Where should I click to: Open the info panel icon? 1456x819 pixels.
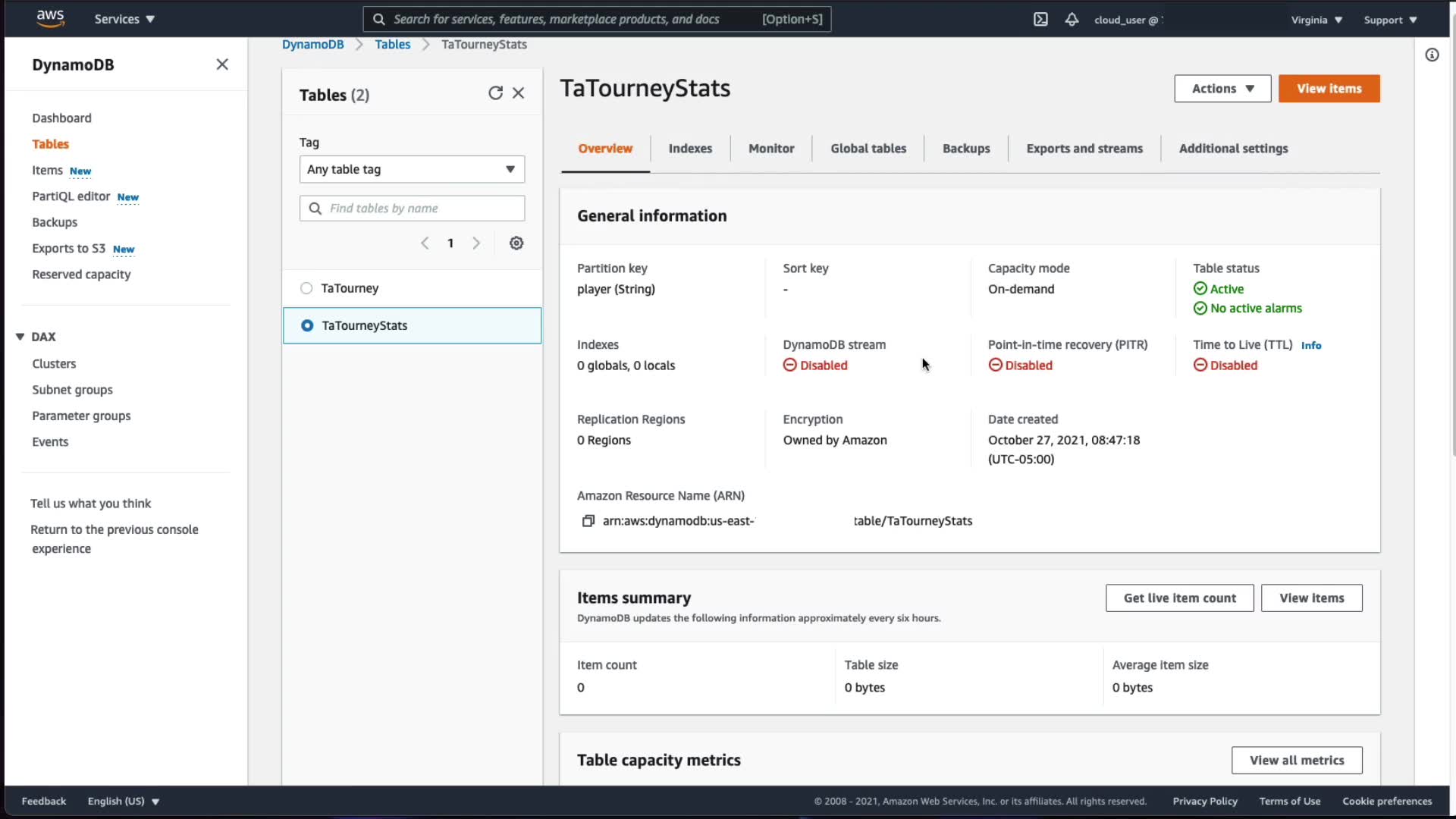[x=1432, y=55]
